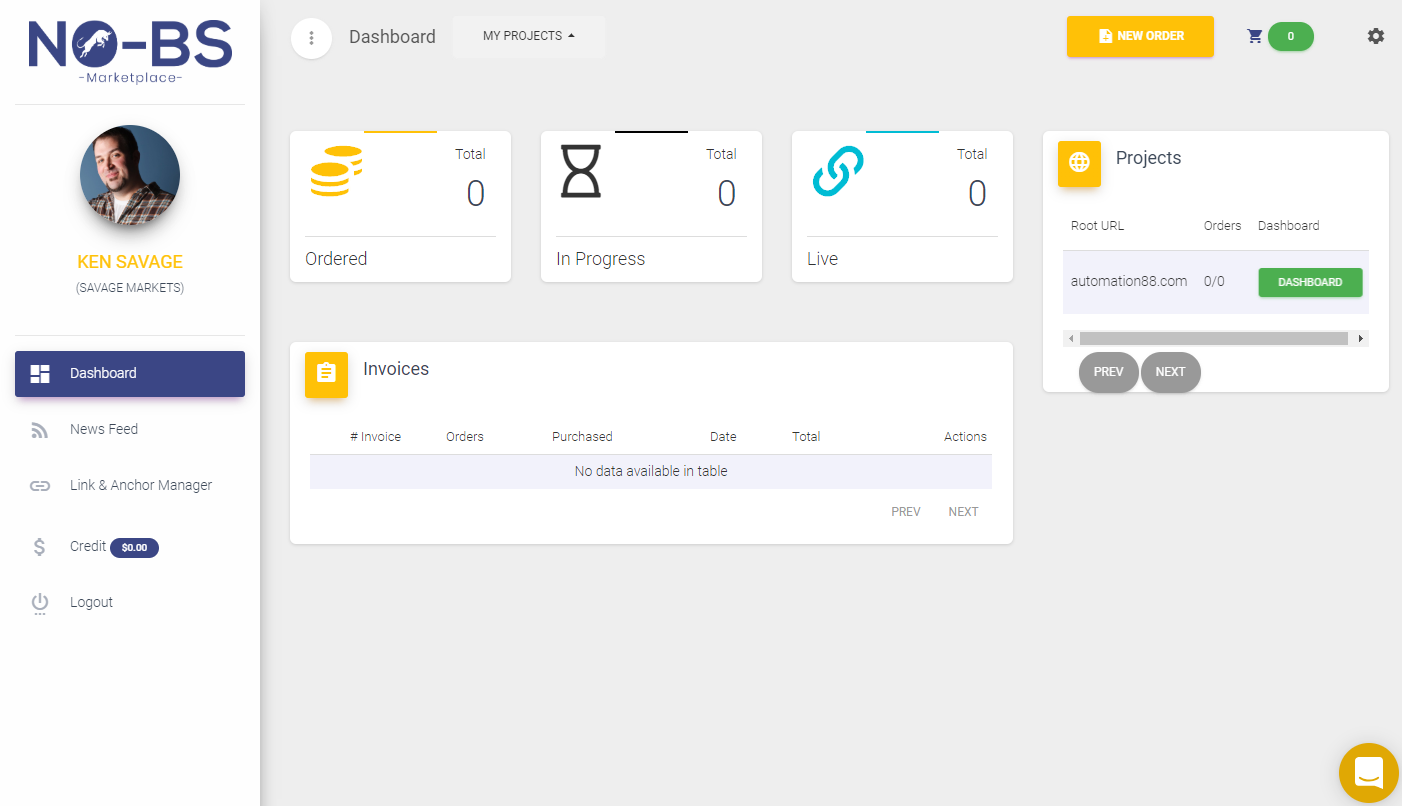Click the Live card label
The width and height of the screenshot is (1402, 806).
tap(822, 259)
